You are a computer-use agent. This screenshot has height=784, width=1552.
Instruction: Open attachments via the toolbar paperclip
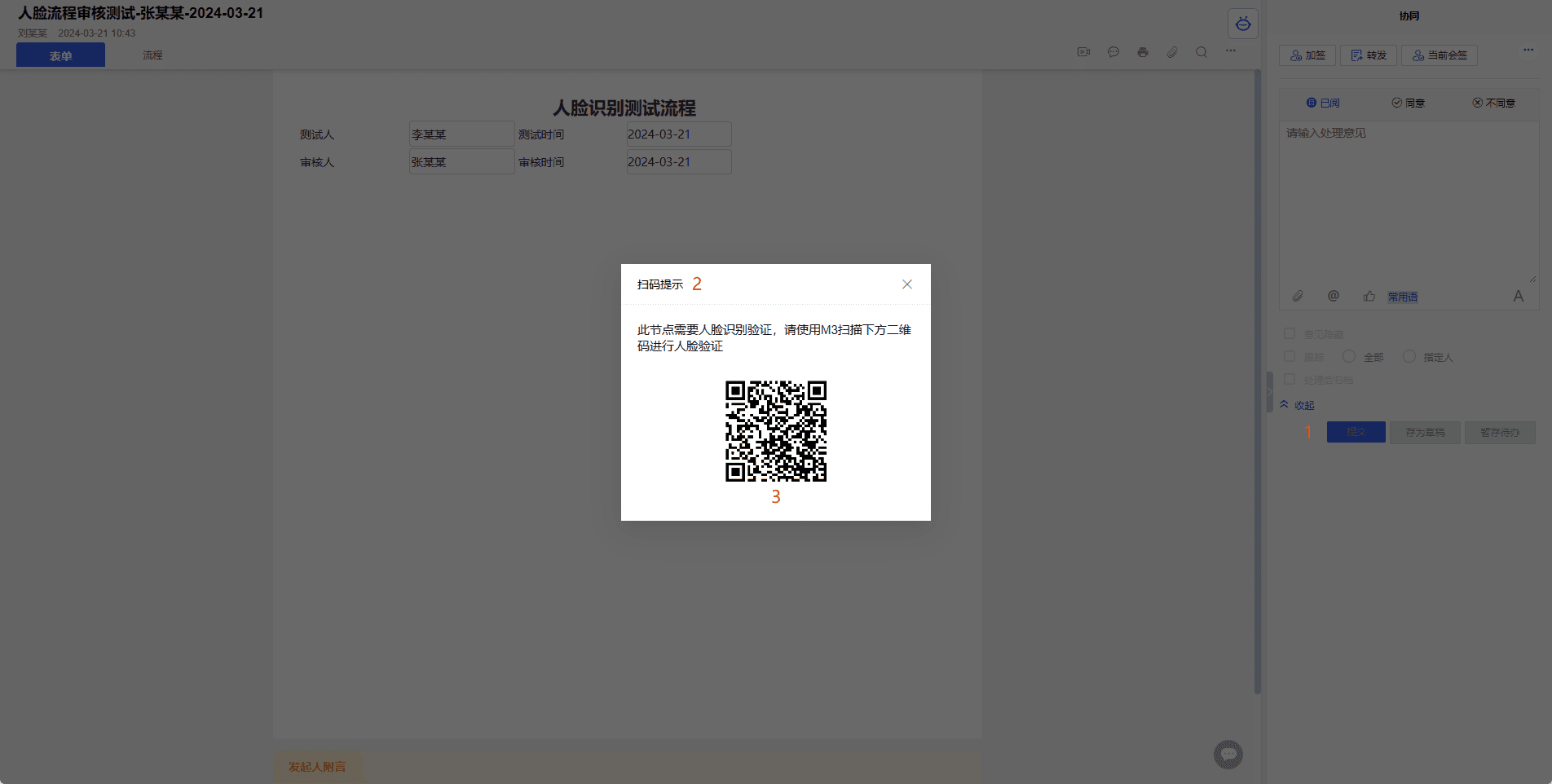(x=1172, y=52)
